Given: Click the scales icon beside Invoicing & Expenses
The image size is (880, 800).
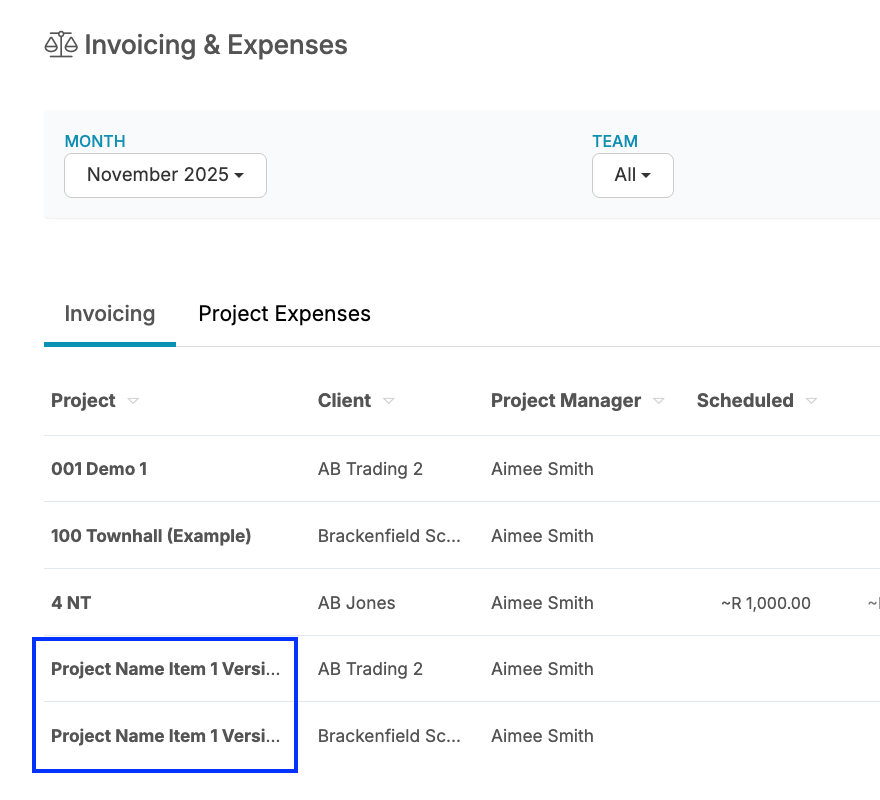Looking at the screenshot, I should tap(61, 45).
